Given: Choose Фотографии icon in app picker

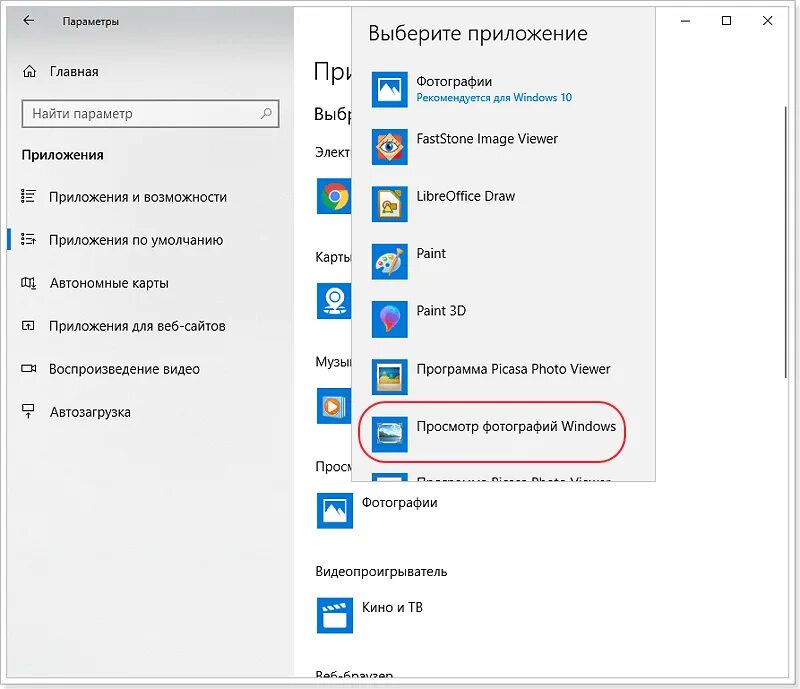Looking at the screenshot, I should [389, 89].
